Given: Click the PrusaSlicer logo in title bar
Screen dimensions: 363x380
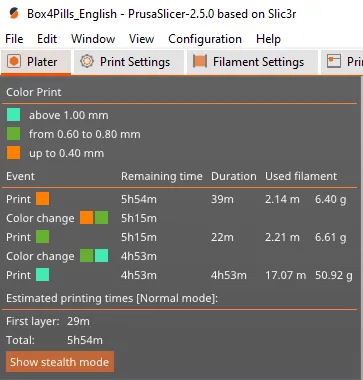Looking at the screenshot, I should pyautogui.click(x=14, y=14).
